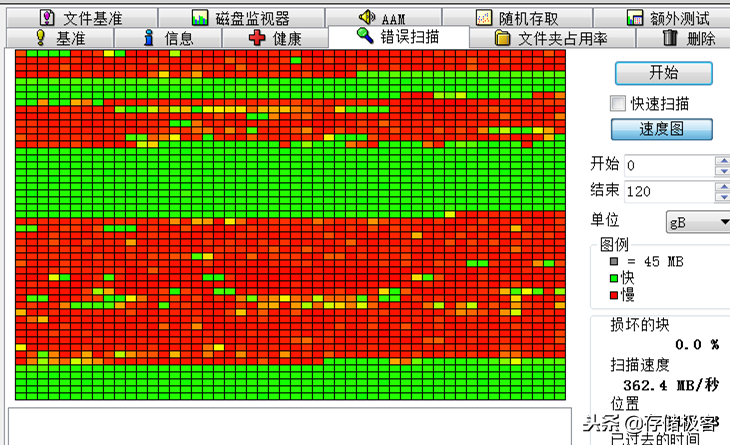Click the 健康 red cross icon

click(x=257, y=38)
